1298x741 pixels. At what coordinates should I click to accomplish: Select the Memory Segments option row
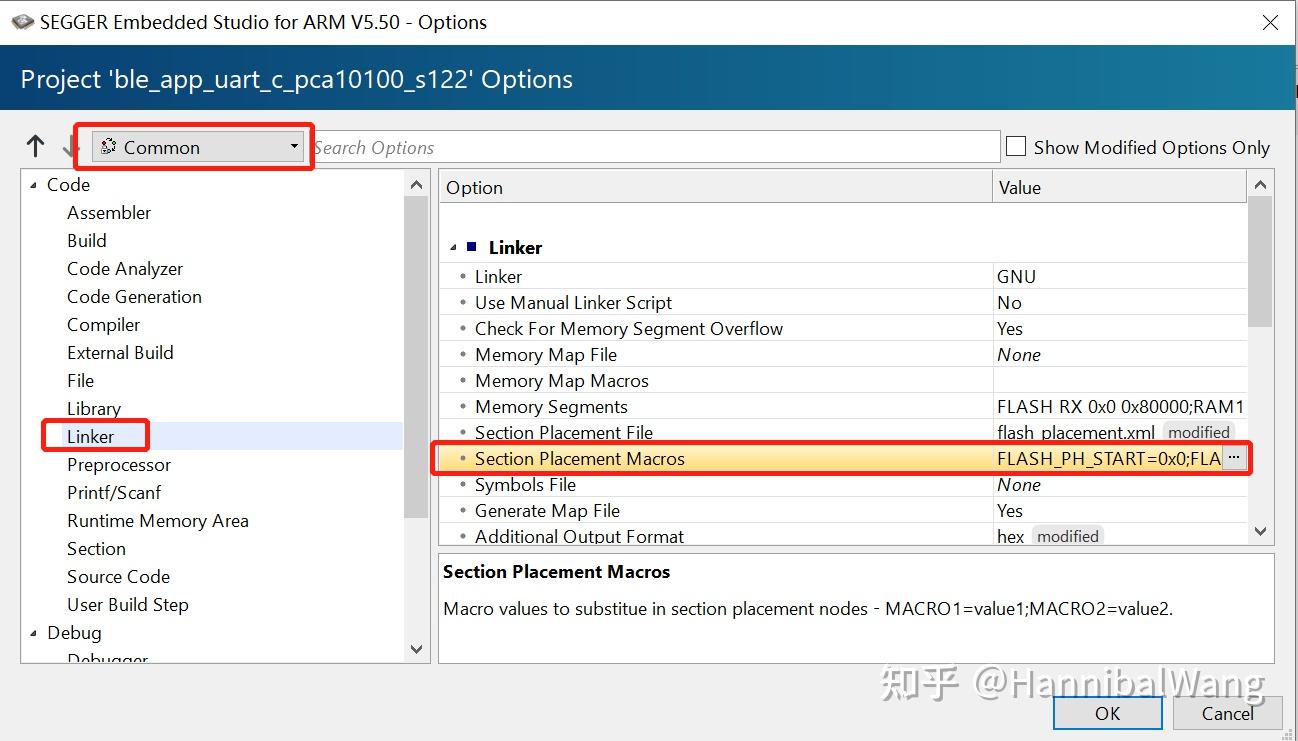551,406
